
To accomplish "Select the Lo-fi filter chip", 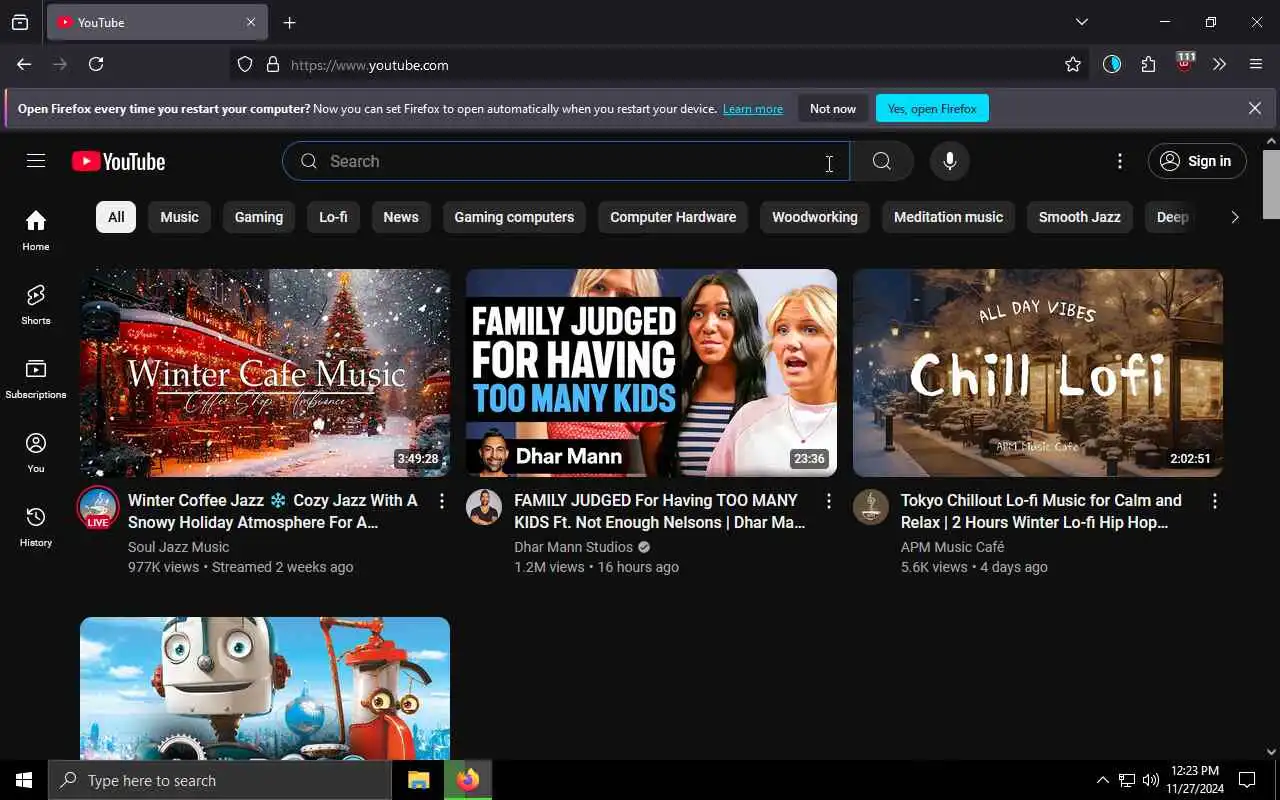I will [333, 217].
